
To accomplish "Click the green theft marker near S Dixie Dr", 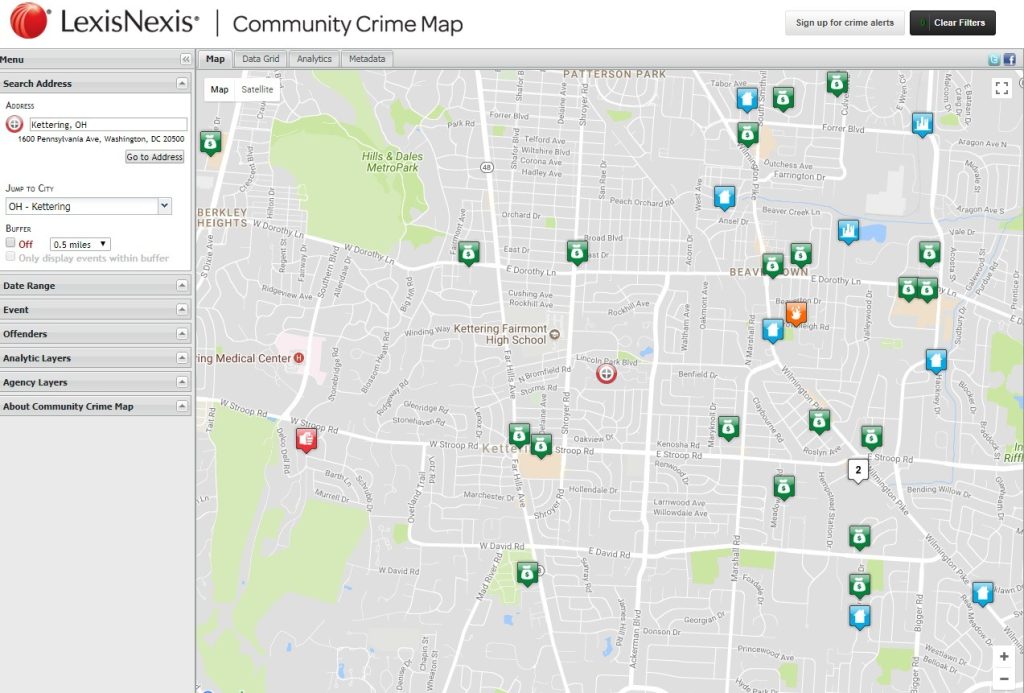I will (210, 142).
